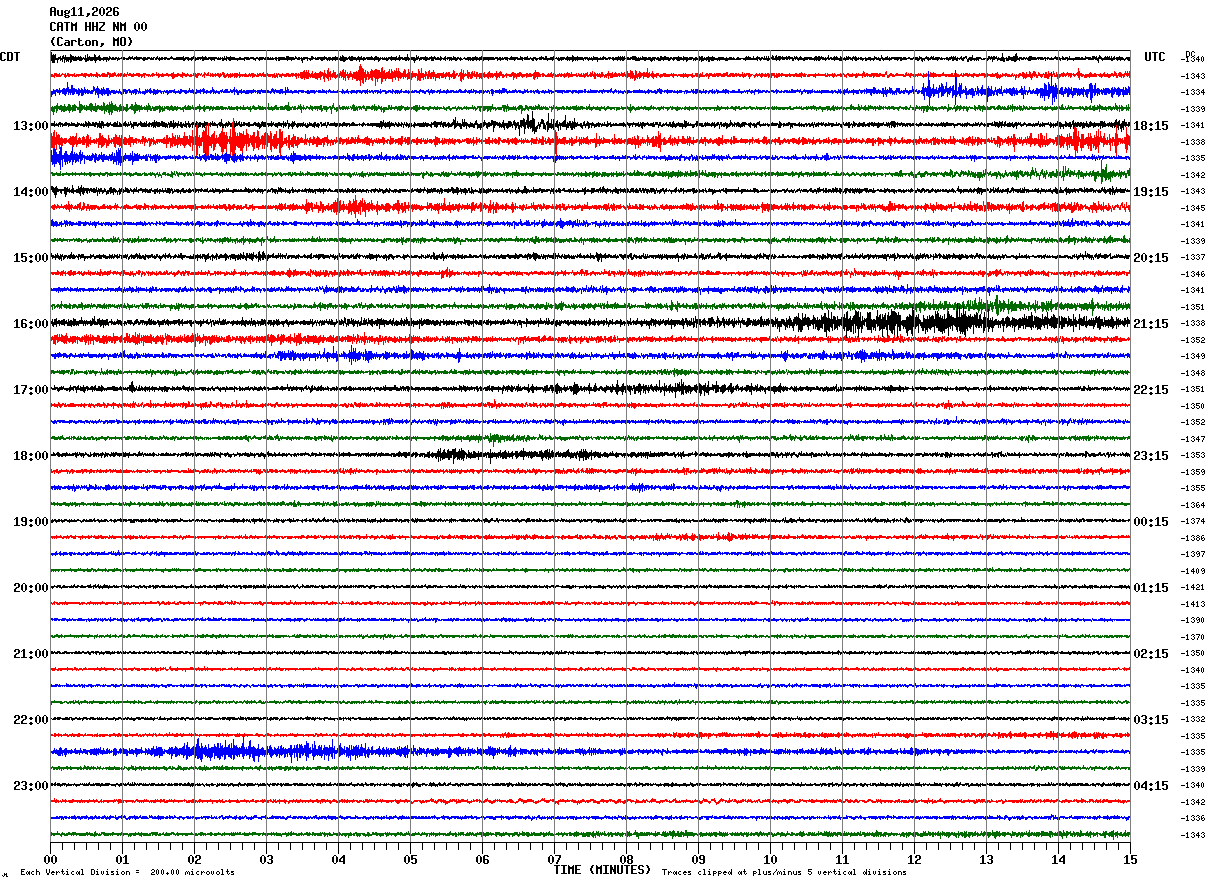The width and height of the screenshot is (1210, 886).
Task: Click the 03:15 UTC time label
Action: (x=1151, y=719)
